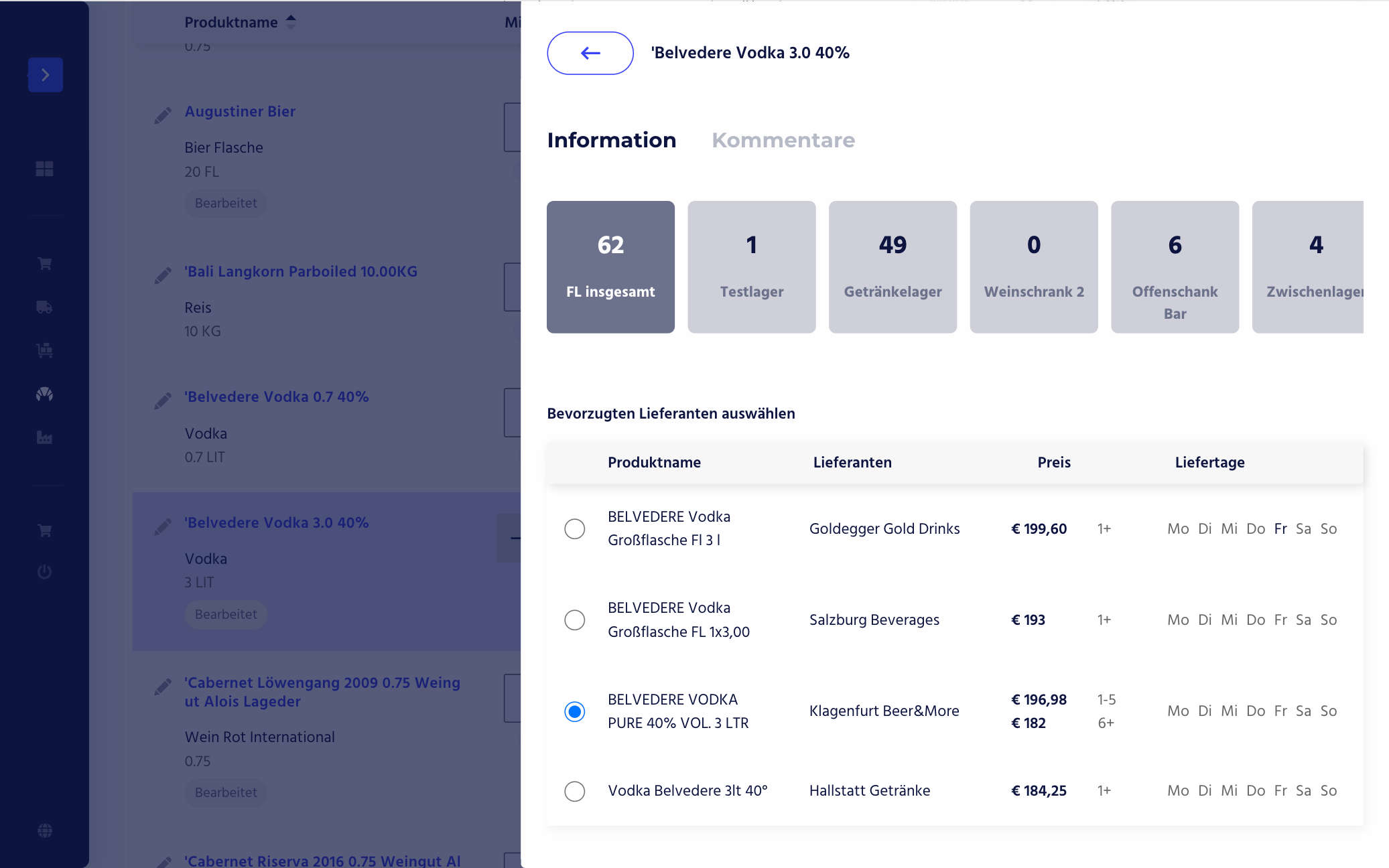Screen dimensions: 1389x868
Task: Select Hallstatt Getränke supplier option
Action: click(x=574, y=791)
